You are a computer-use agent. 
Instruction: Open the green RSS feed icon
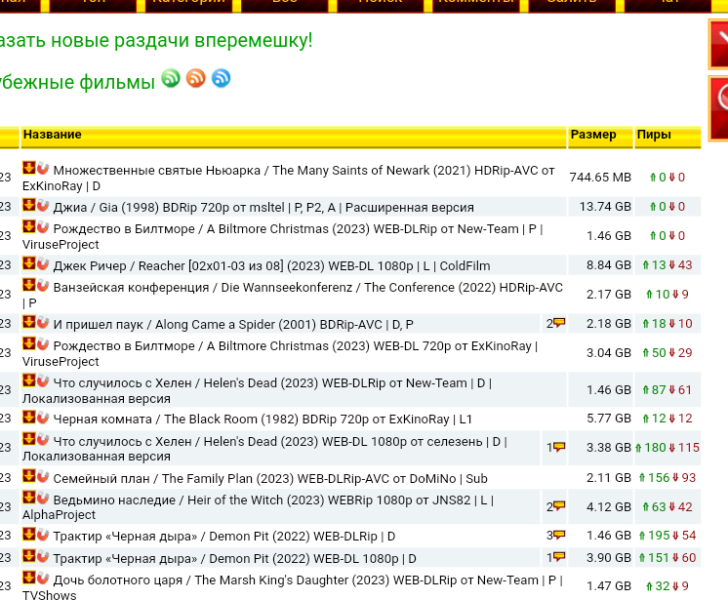coord(171,78)
